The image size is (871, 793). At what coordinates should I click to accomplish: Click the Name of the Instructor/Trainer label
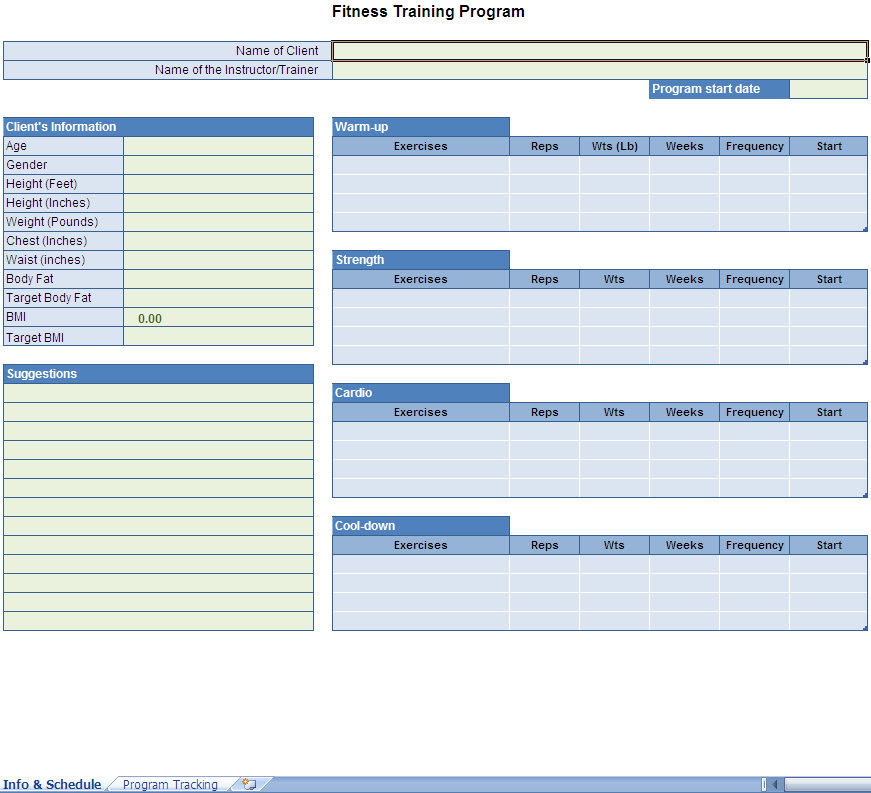pyautogui.click(x=236, y=70)
